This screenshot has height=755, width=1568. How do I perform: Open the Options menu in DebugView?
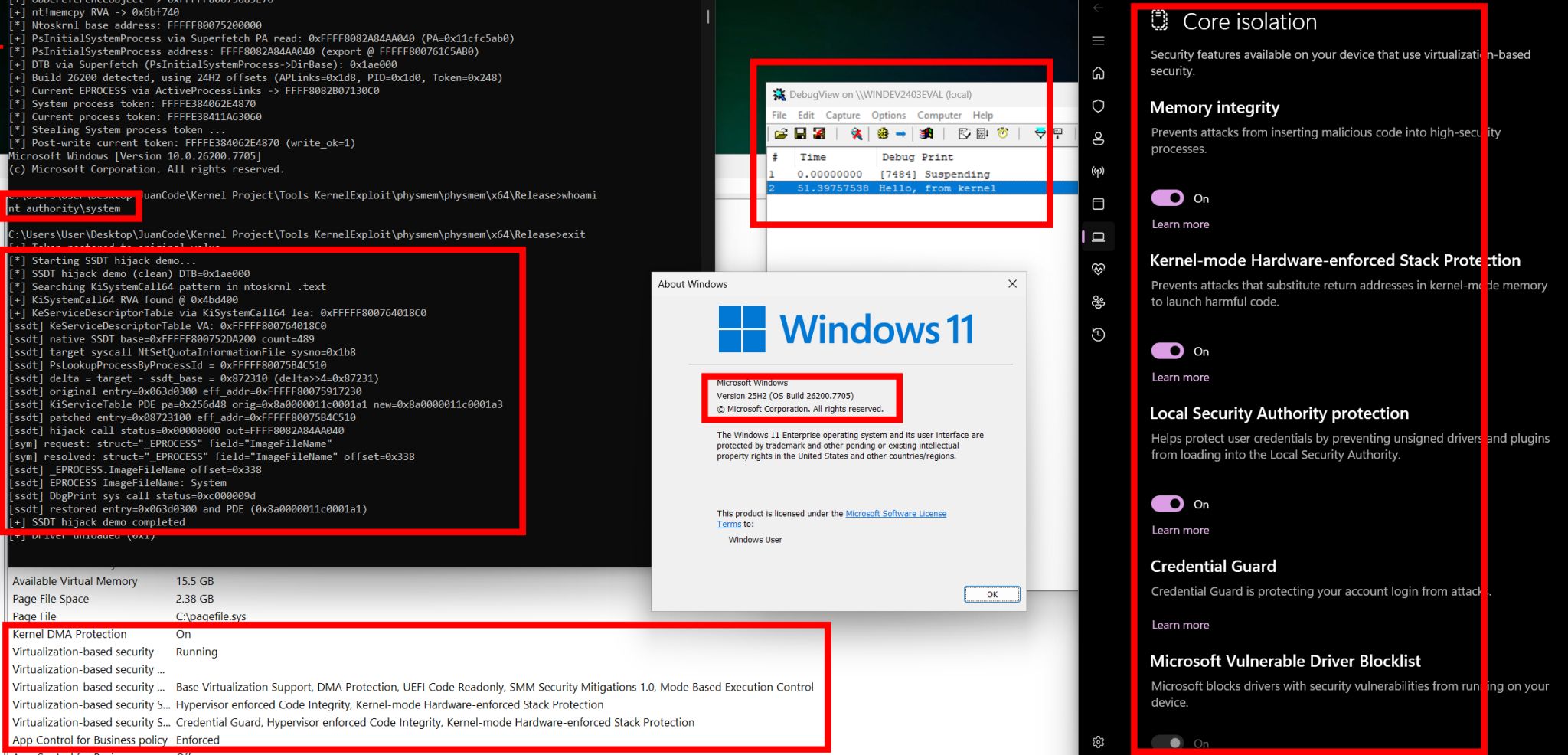pyautogui.click(x=888, y=115)
